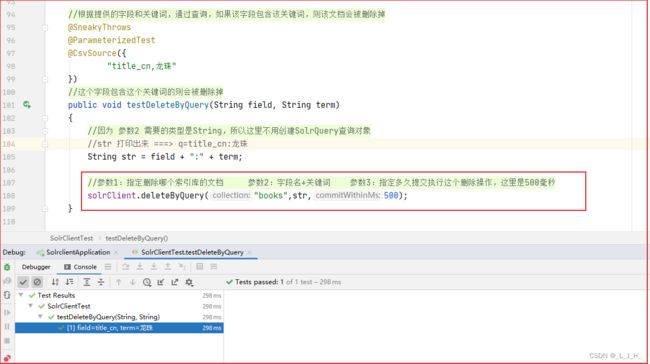Click the run test gutter icon beside testDeleteByQuery

(x=27, y=105)
